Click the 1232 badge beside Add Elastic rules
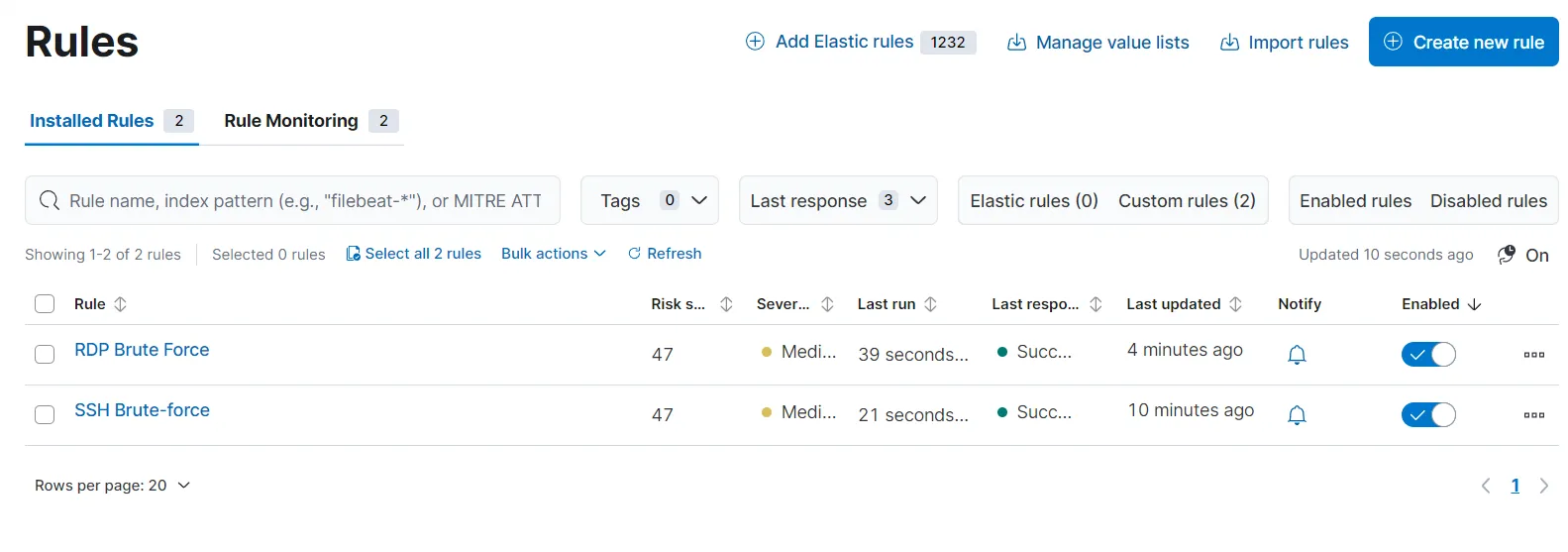1568x552 pixels. pos(948,43)
